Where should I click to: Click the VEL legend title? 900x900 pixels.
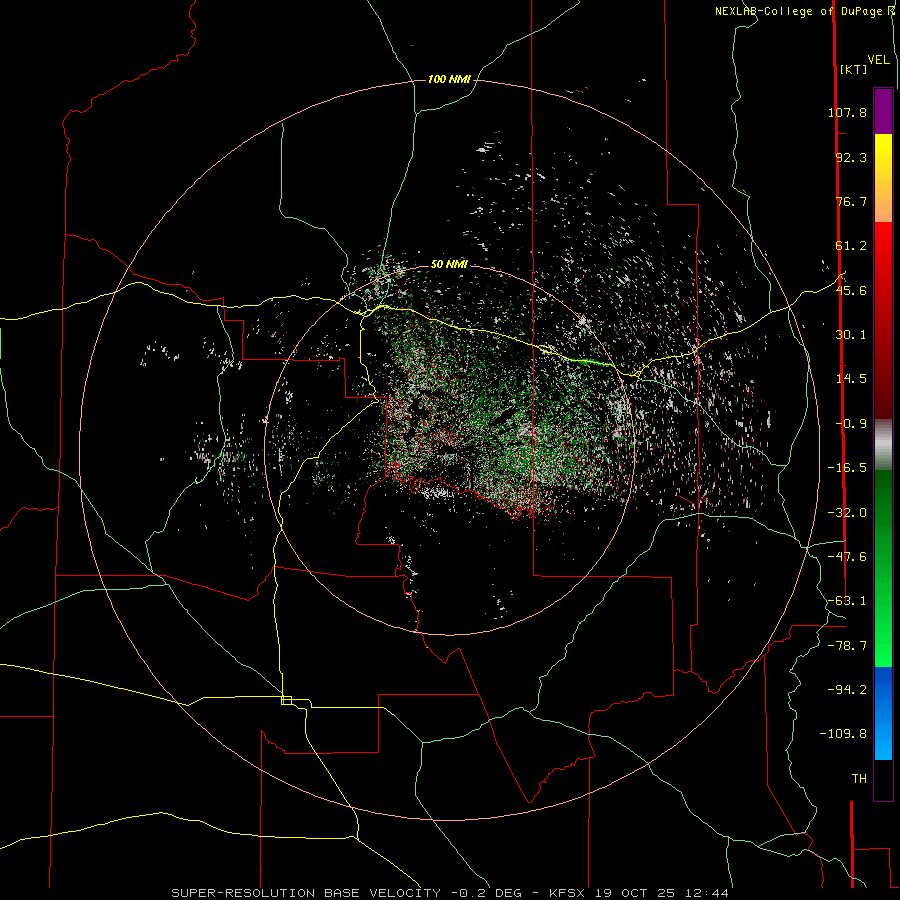[x=879, y=60]
